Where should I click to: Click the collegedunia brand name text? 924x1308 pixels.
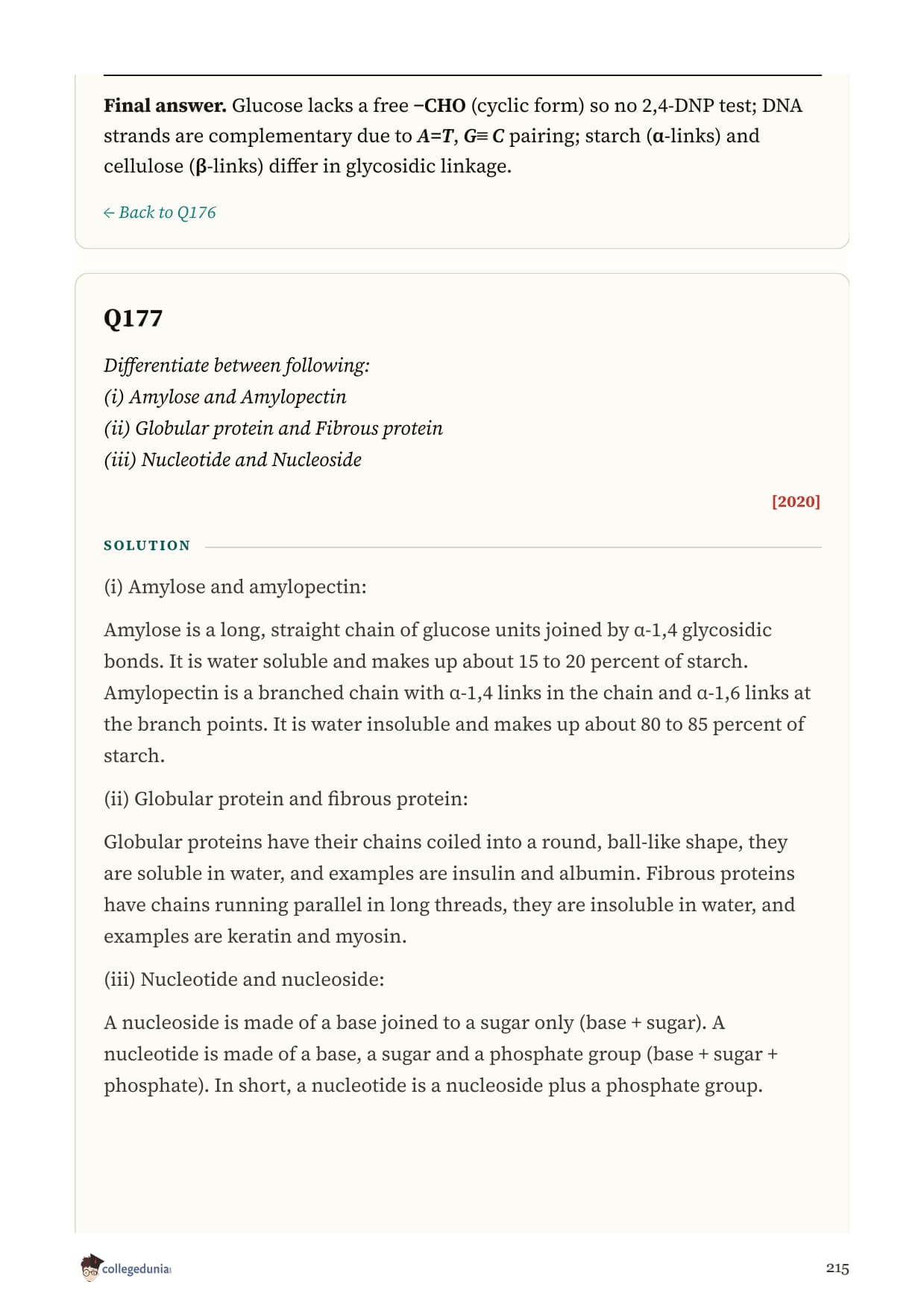(136, 1268)
